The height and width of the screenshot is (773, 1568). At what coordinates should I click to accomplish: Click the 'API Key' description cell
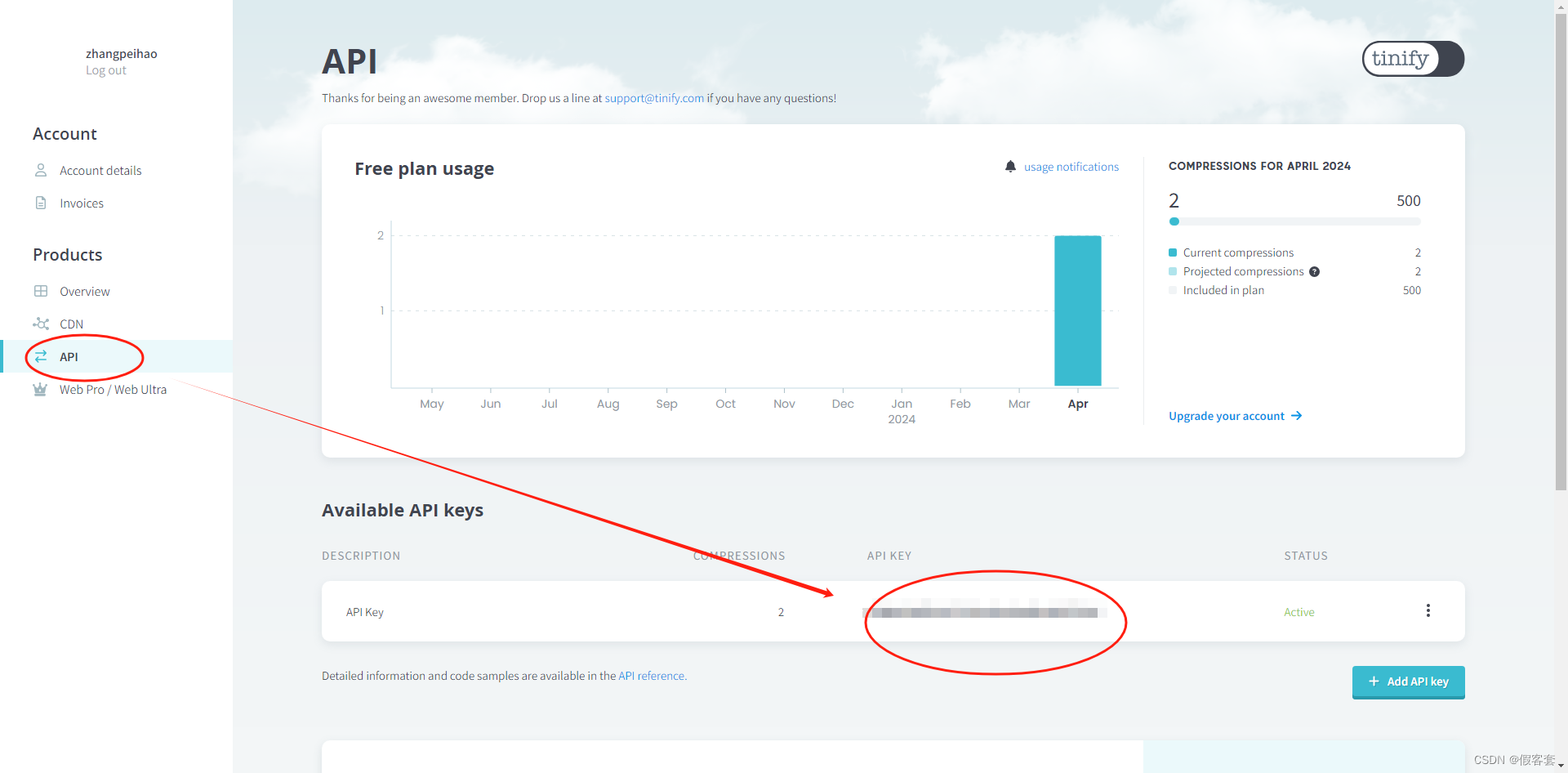click(365, 612)
